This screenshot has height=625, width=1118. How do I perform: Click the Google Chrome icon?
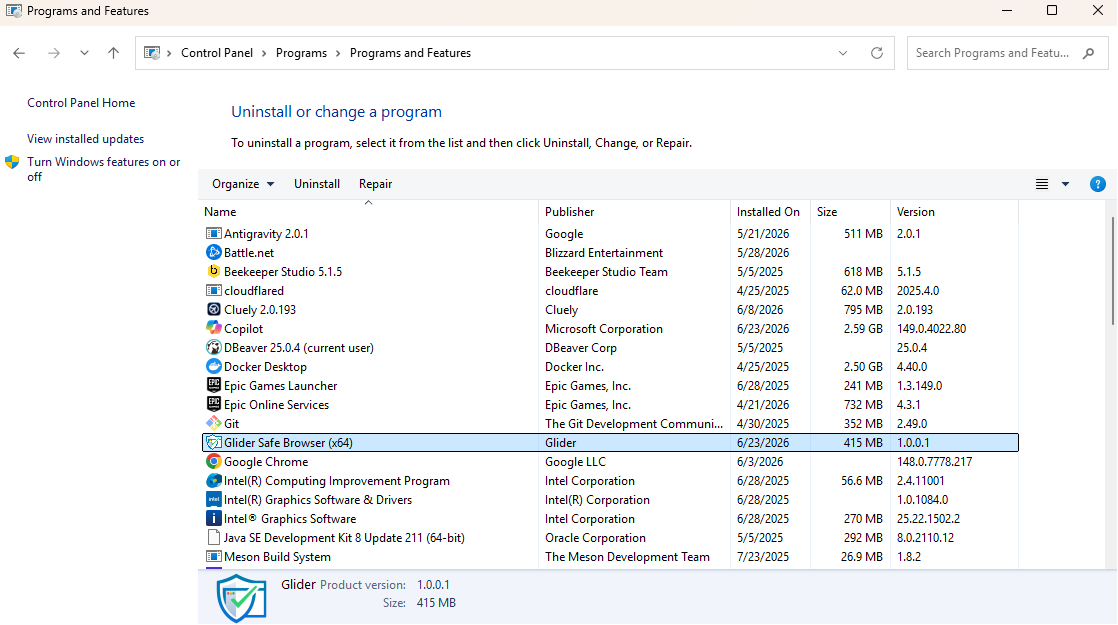pos(213,461)
